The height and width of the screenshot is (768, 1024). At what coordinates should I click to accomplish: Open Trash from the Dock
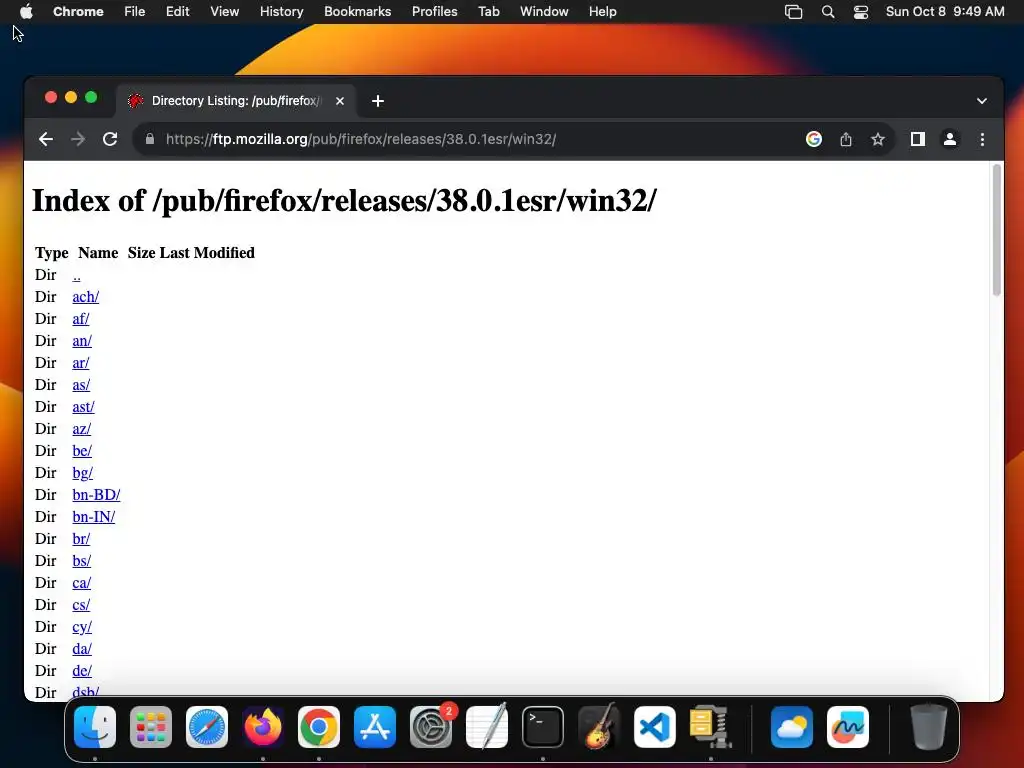[x=928, y=727]
